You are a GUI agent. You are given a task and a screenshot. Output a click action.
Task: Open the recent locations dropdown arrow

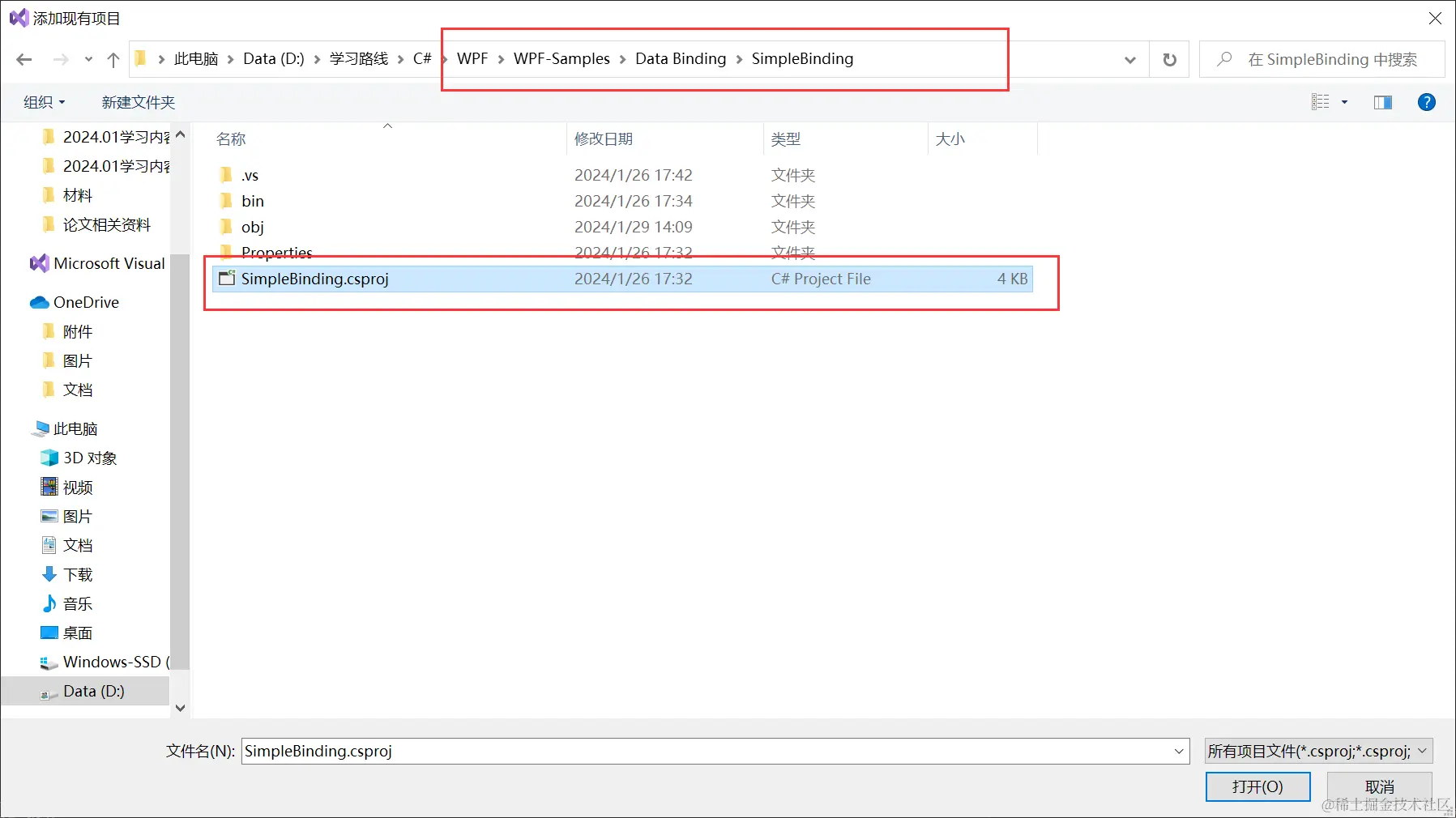point(88,59)
